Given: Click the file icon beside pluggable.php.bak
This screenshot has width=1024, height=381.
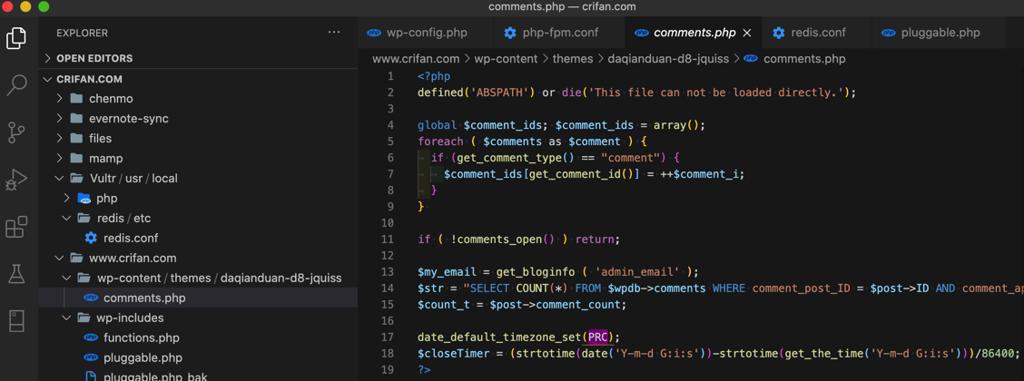Looking at the screenshot, I should point(91,376).
